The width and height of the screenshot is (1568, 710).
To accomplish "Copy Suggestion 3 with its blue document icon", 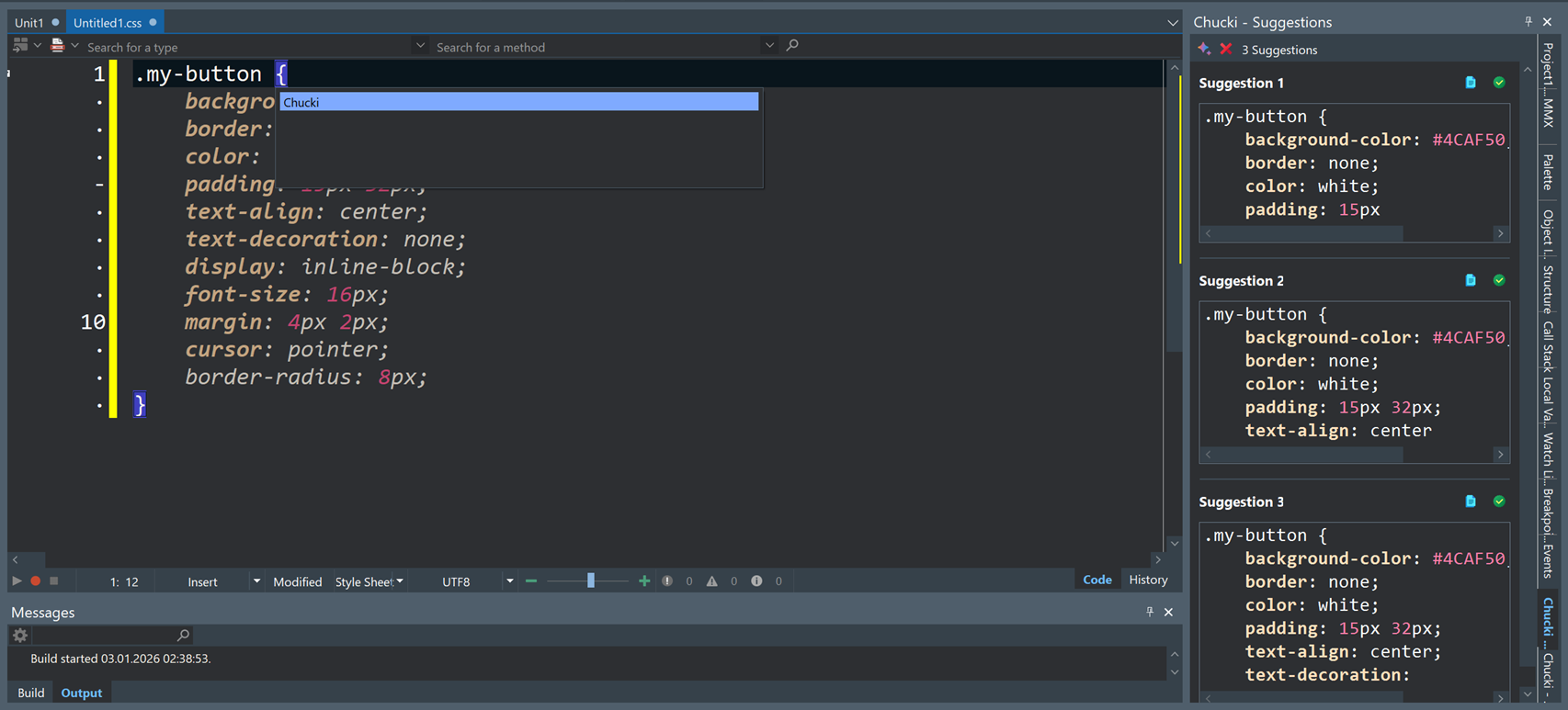I will pyautogui.click(x=1471, y=502).
